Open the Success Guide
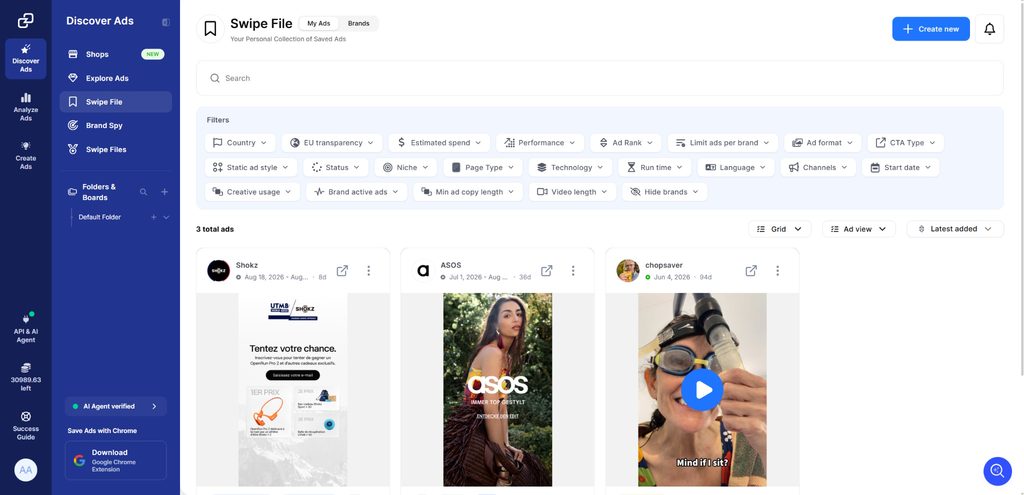This screenshot has width=1024, height=495. tap(25, 426)
